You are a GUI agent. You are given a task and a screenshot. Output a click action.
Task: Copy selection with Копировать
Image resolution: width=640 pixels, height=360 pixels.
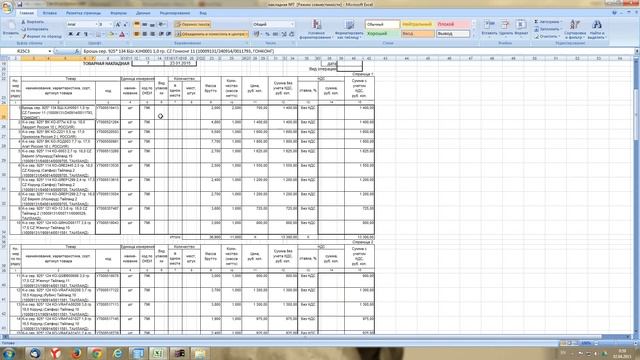pos(35,29)
